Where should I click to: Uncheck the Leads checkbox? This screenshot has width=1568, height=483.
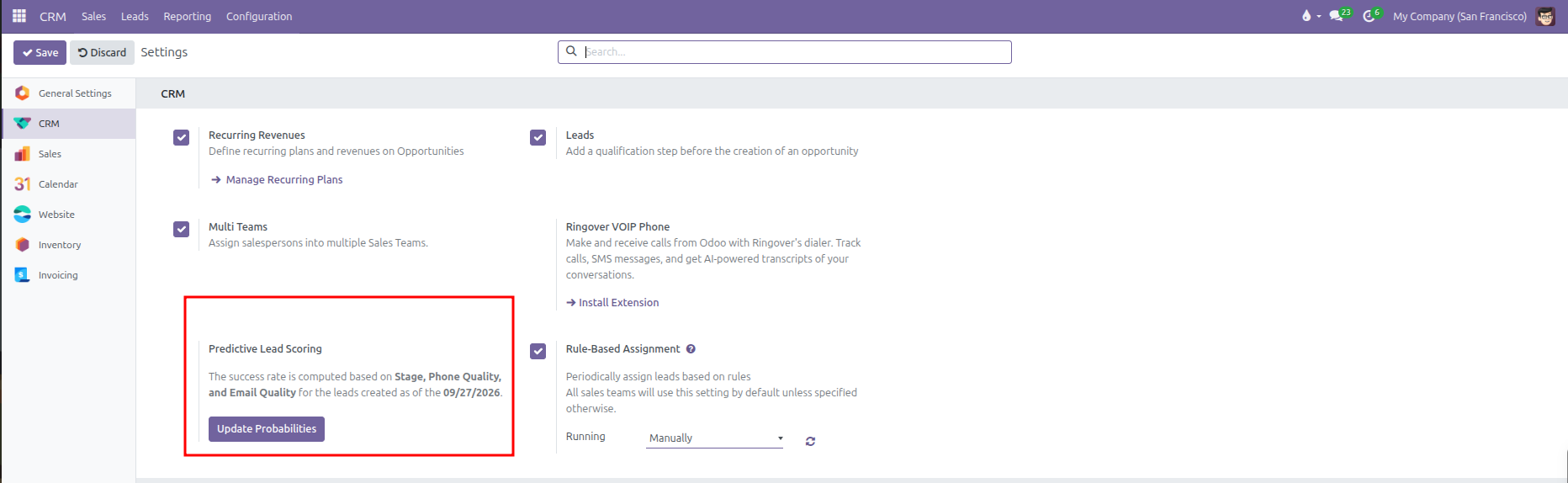(538, 137)
